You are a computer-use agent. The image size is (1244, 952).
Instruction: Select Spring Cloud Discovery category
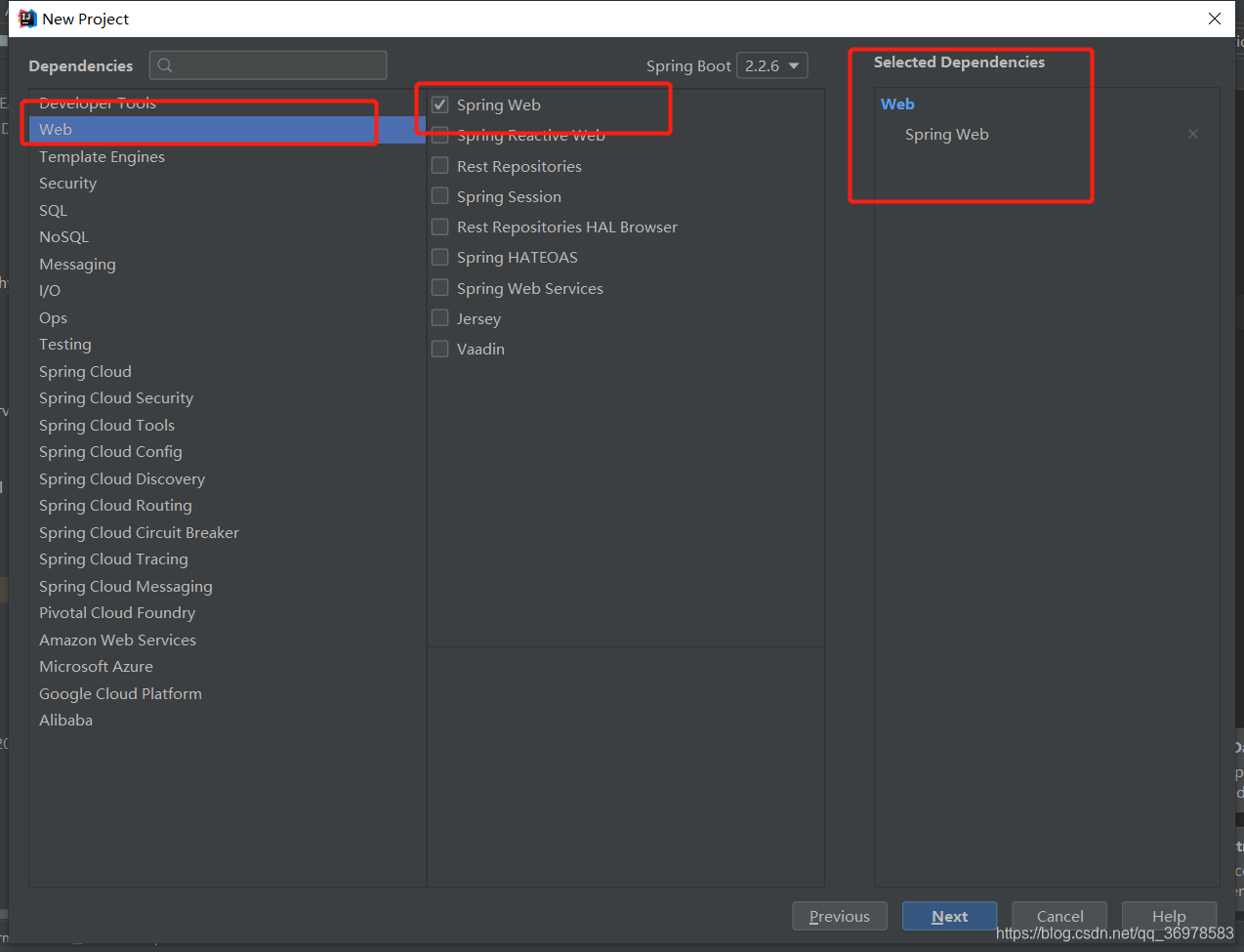click(x=228, y=478)
